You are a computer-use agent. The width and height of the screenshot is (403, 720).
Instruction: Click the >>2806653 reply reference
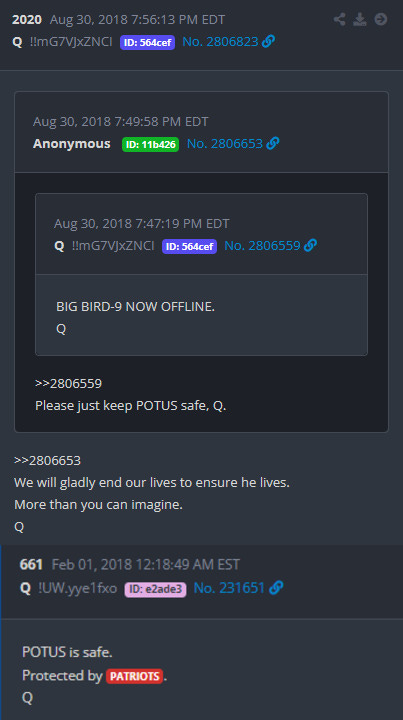pos(47,461)
